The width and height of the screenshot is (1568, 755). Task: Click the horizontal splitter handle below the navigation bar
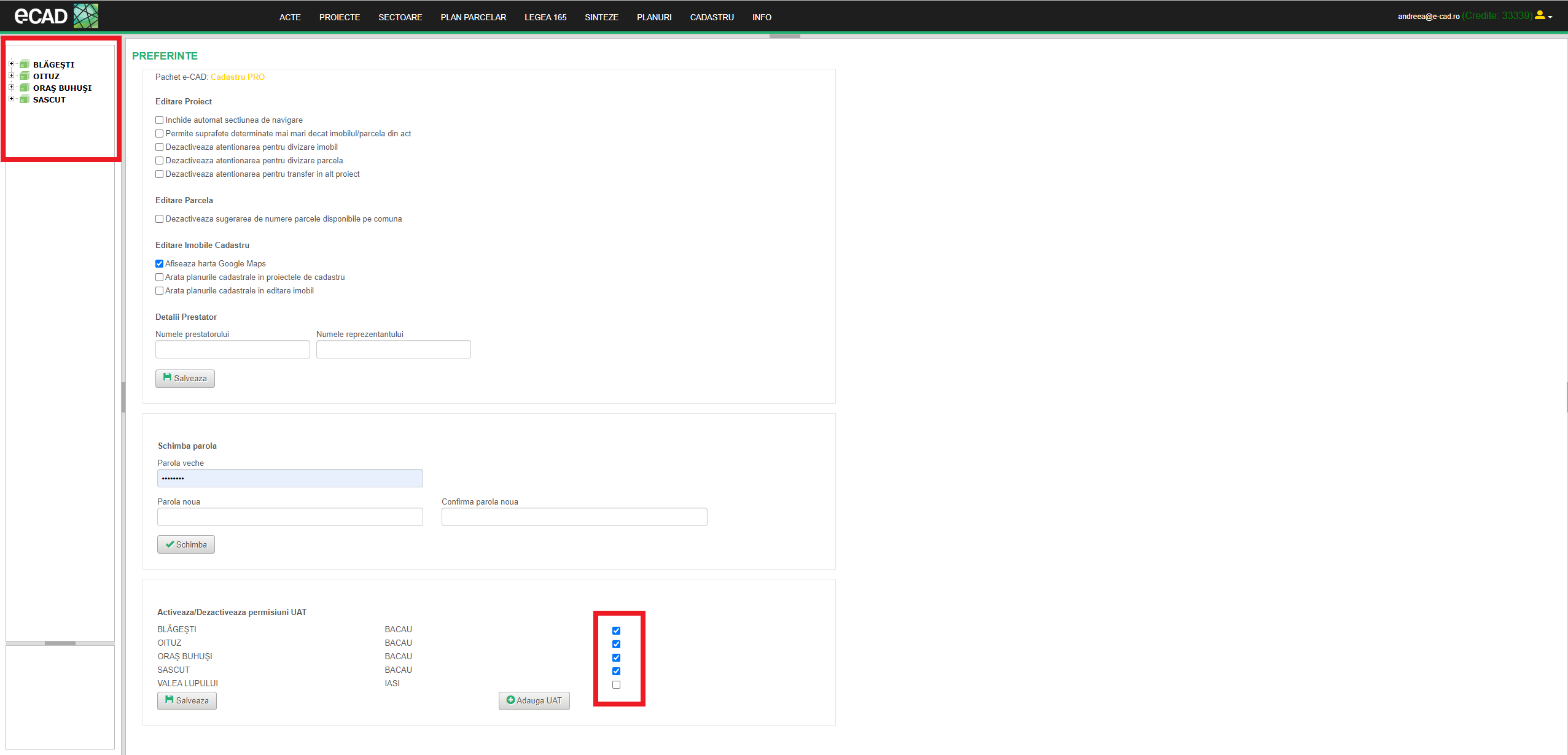click(x=784, y=36)
